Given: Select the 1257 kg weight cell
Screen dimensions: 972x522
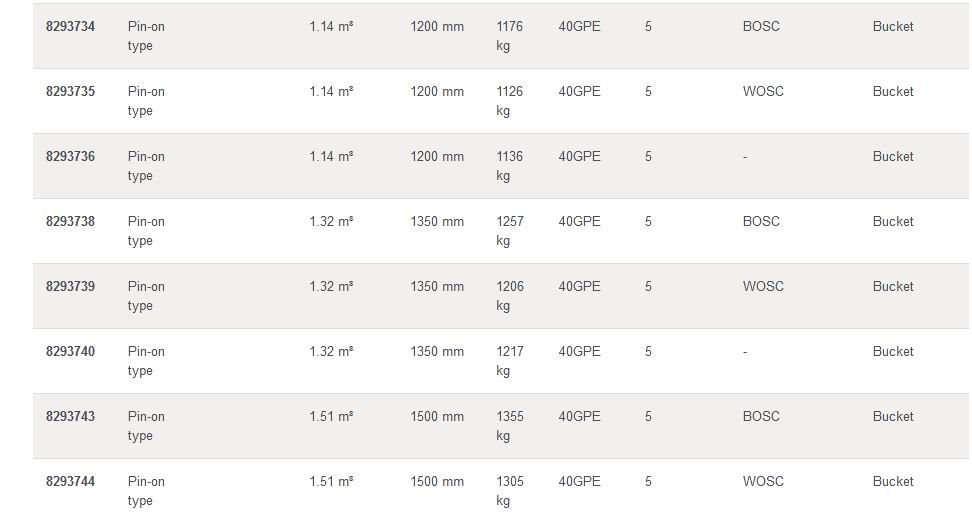Looking at the screenshot, I should click(509, 231).
